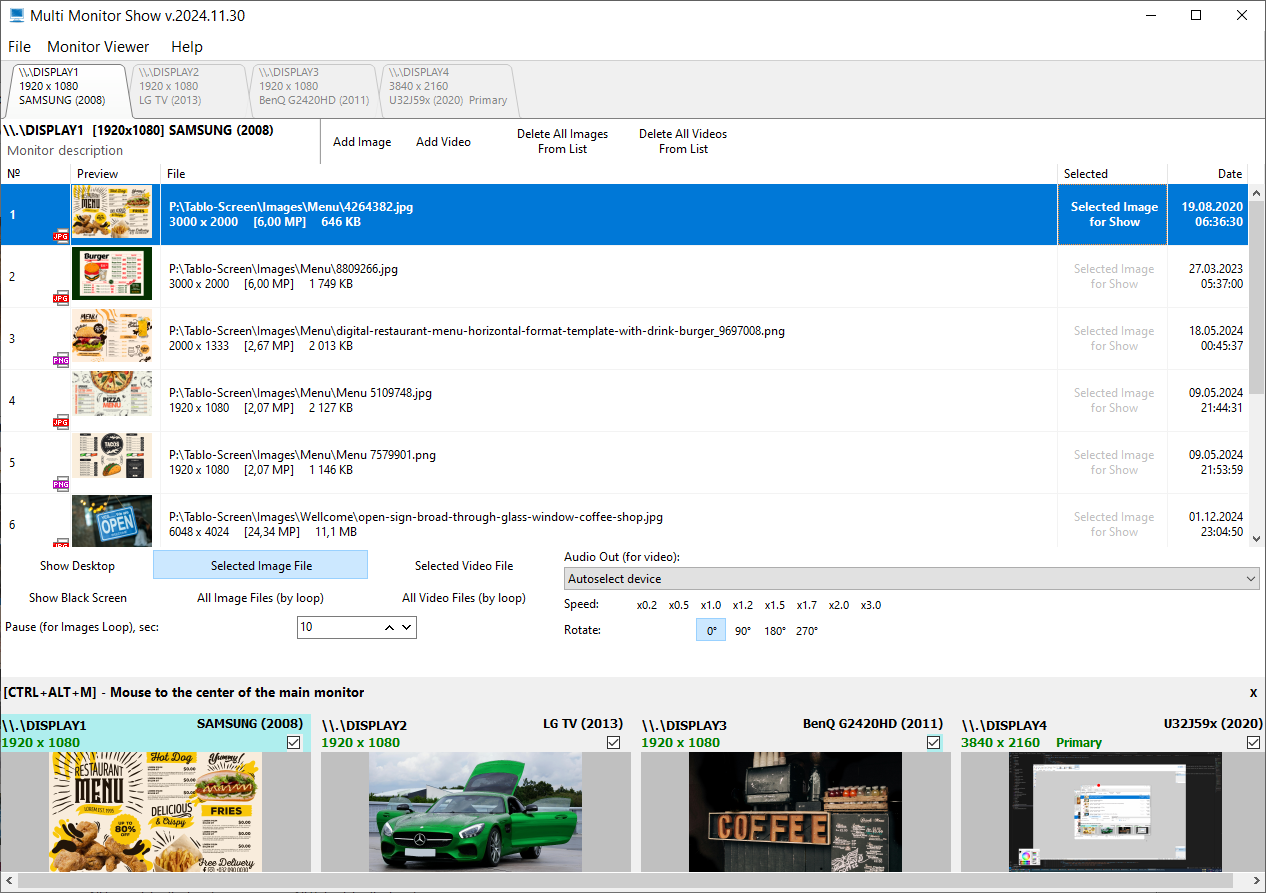1266x893 pixels.
Task: Toggle the U32J59x (2020) monitor checkbox
Action: coord(1253,742)
